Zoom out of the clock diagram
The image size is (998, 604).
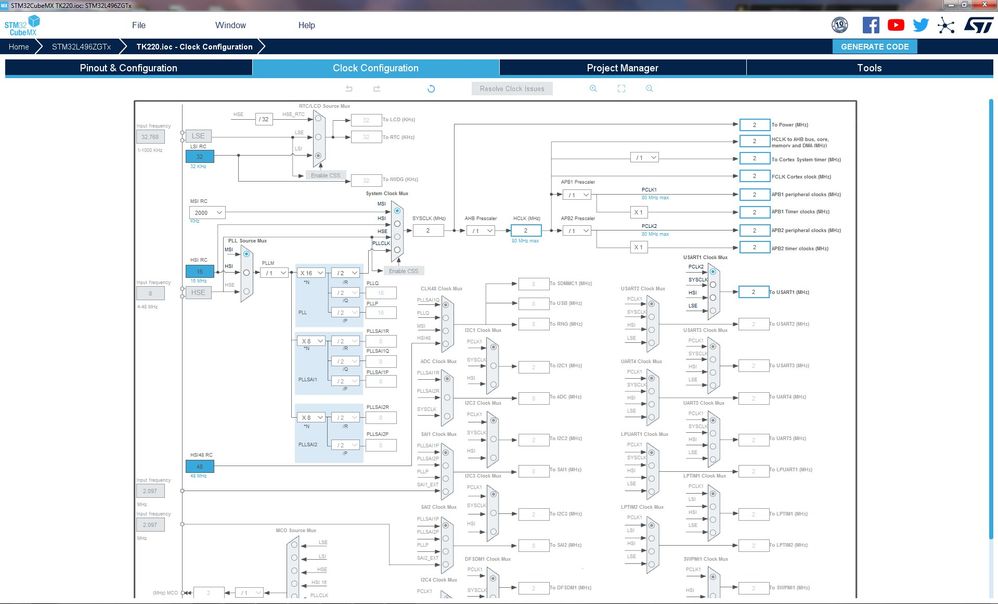pyautogui.click(x=649, y=88)
